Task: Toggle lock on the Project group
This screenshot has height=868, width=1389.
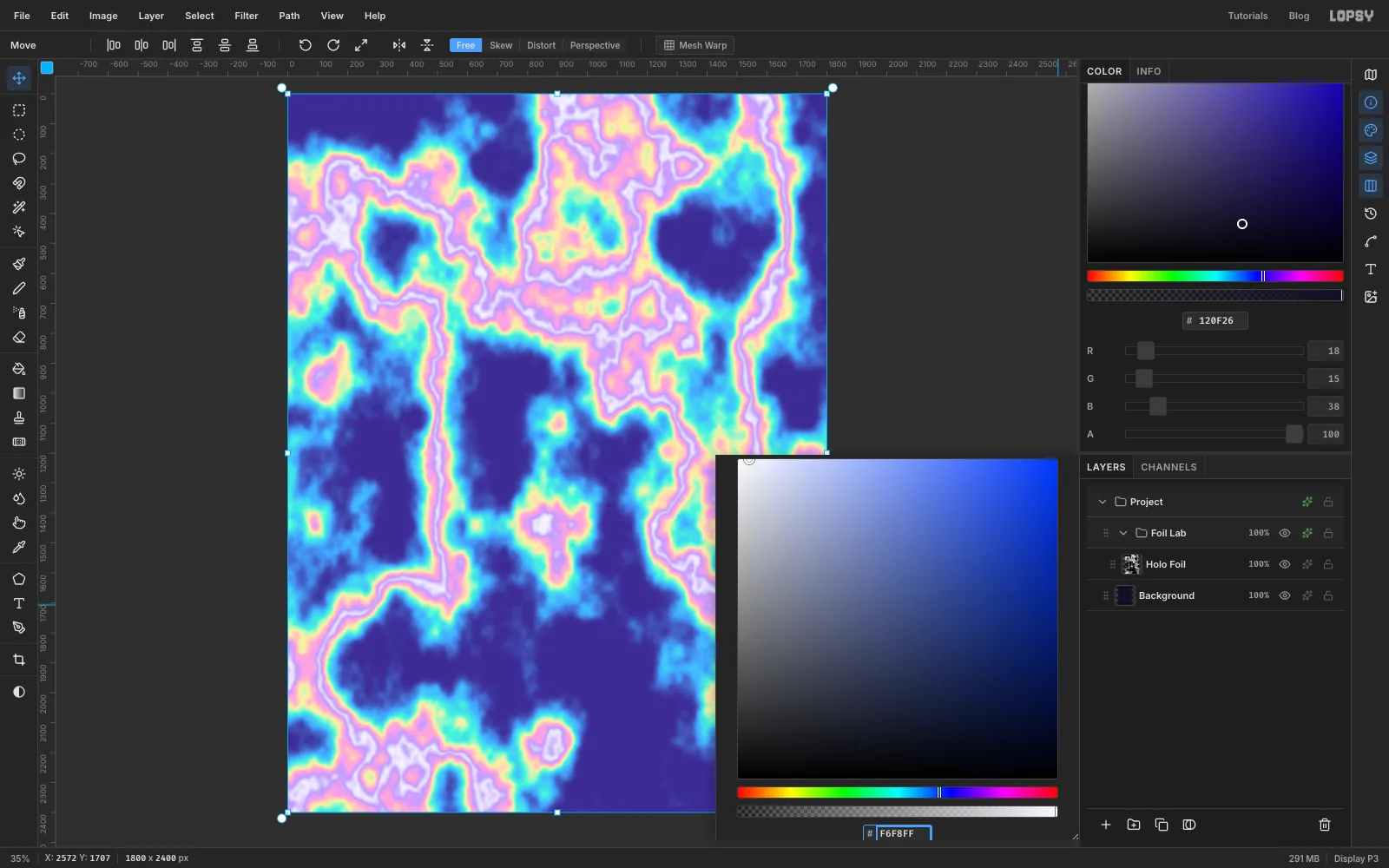Action: (x=1328, y=502)
